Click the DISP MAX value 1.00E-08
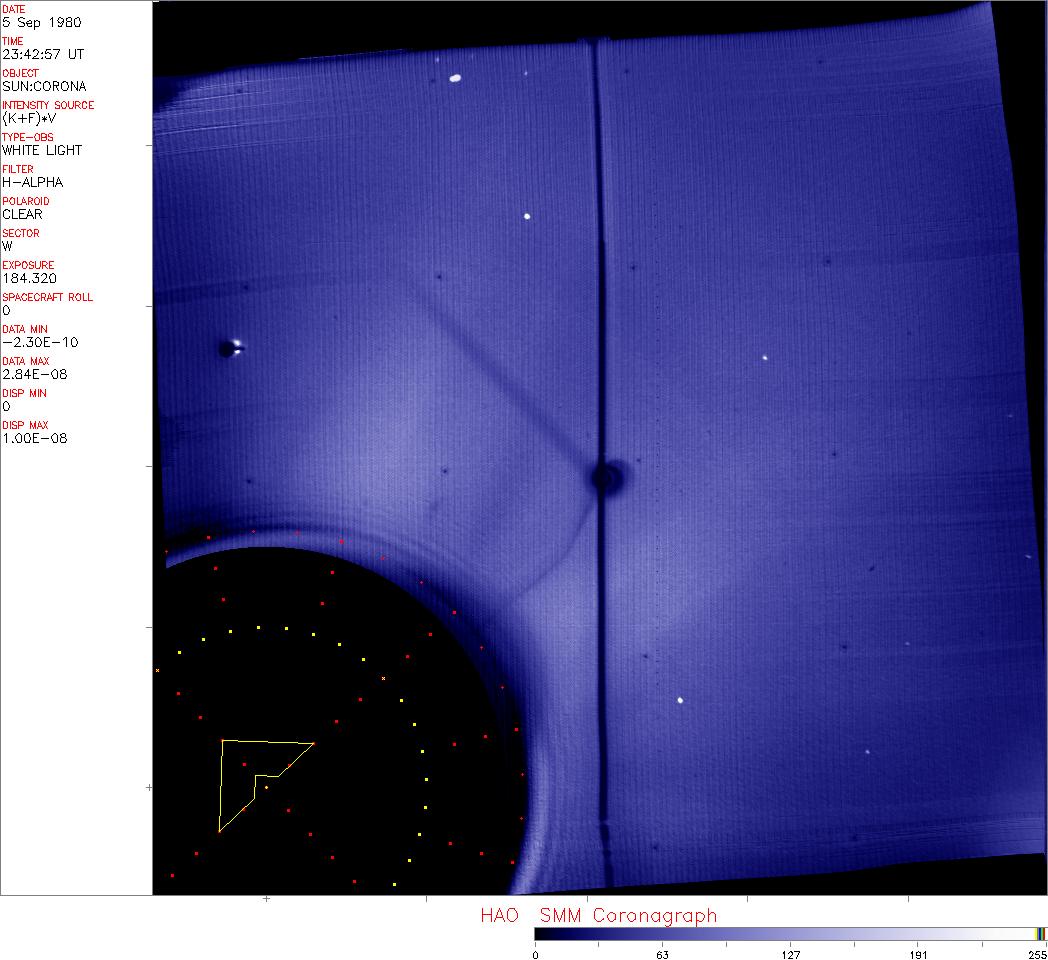Screen dimensions: 1048x960 pos(34,438)
